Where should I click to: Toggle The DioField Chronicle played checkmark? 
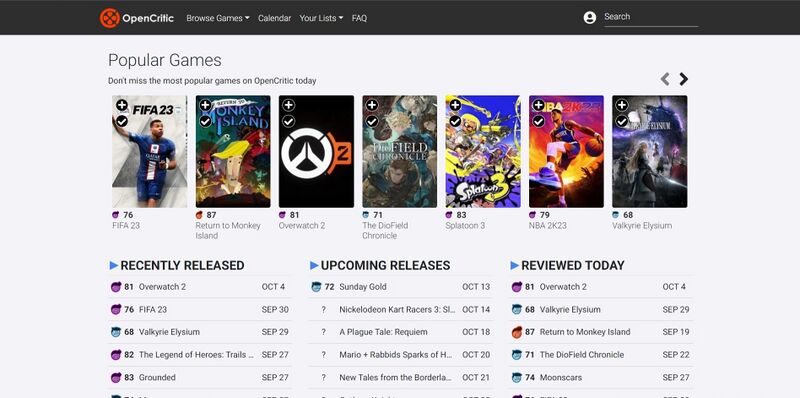click(372, 121)
